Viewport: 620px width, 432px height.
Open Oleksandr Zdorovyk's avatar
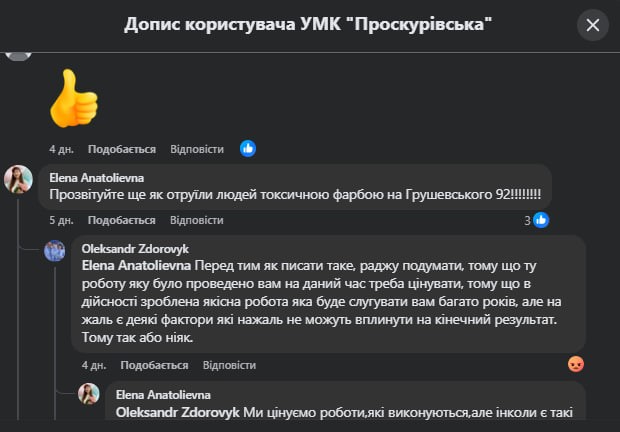[54, 250]
